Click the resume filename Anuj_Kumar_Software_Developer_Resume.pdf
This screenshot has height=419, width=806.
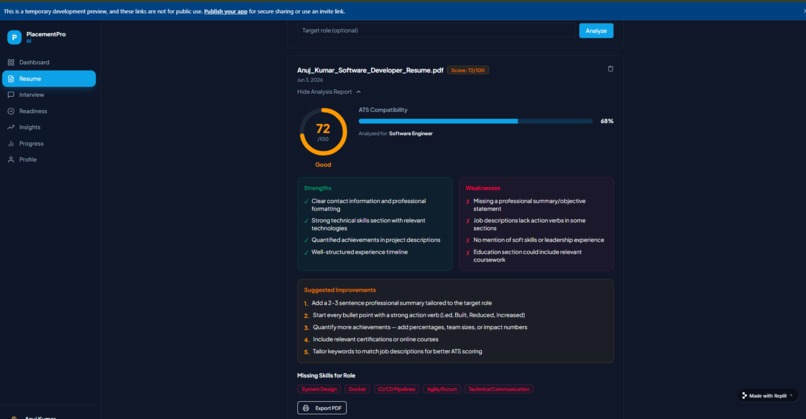[x=370, y=70]
